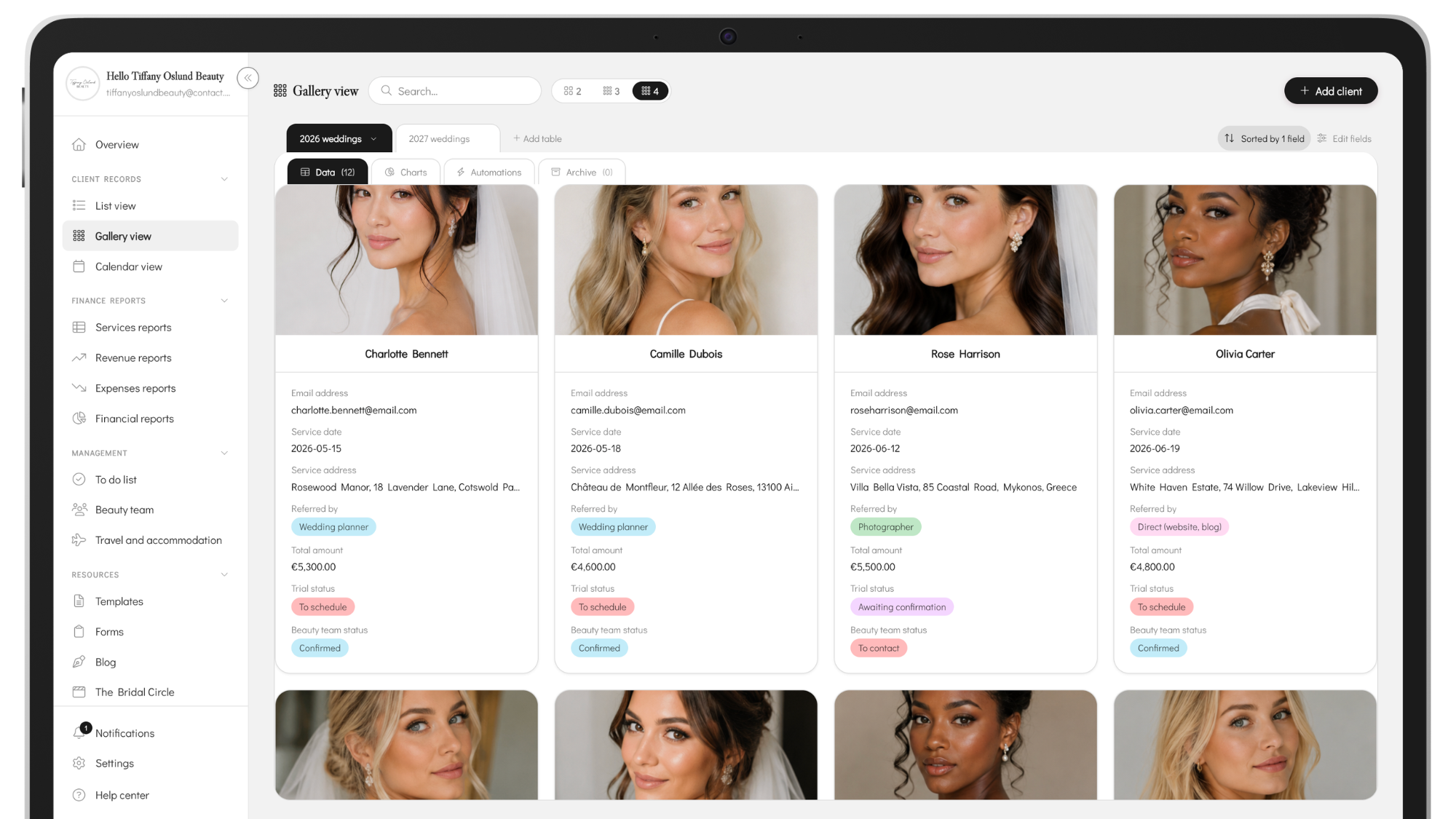Collapse the Client Records section
Image resolution: width=1456 pixels, height=819 pixels.
click(x=224, y=179)
